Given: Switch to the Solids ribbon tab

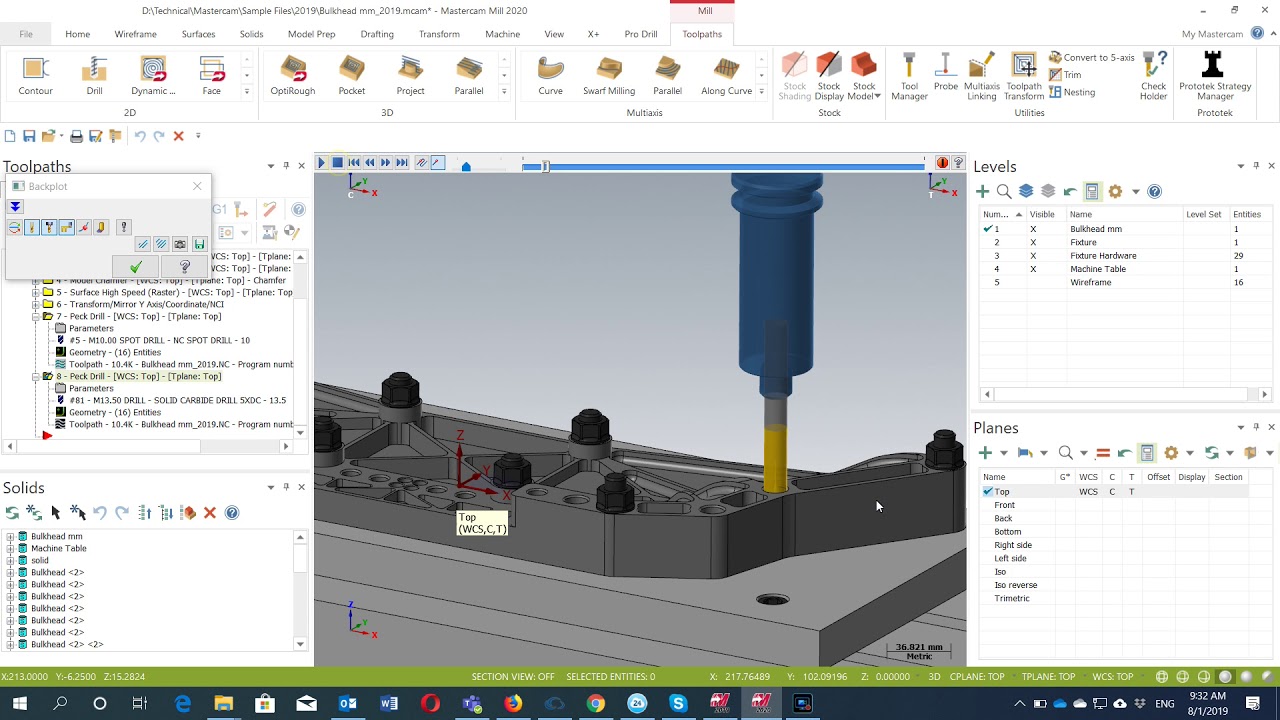Looking at the screenshot, I should click(x=251, y=34).
